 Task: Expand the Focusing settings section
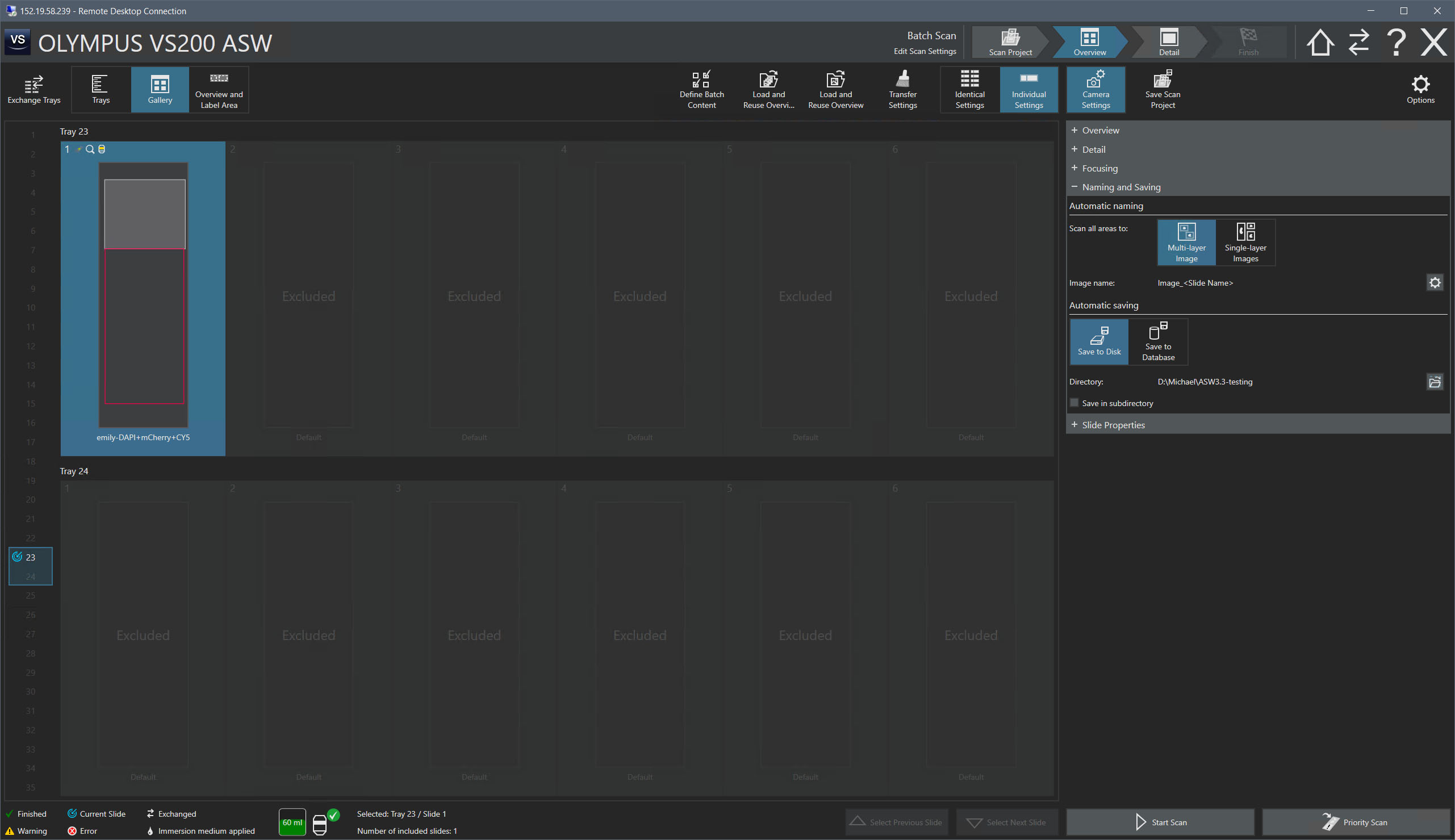click(1257, 169)
